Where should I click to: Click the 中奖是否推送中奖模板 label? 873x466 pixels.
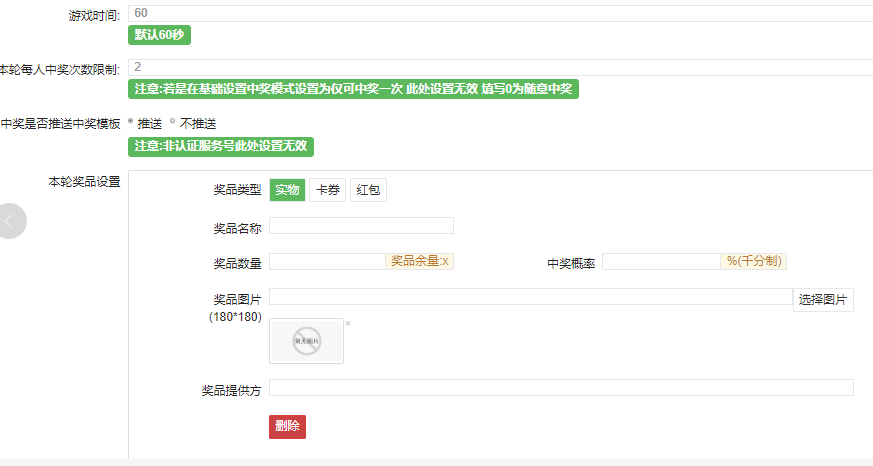[x=61, y=124]
